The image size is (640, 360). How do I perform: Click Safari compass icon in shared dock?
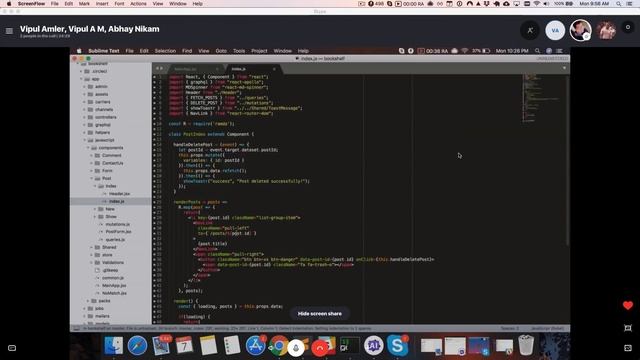coord(137,346)
